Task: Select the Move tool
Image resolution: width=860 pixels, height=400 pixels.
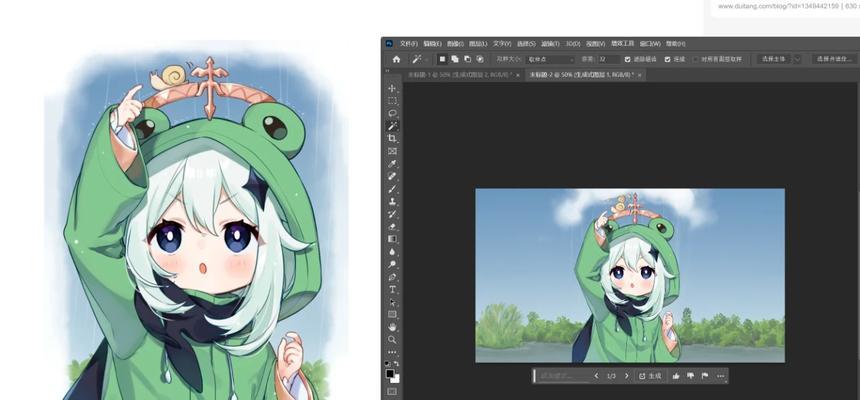Action: point(392,88)
